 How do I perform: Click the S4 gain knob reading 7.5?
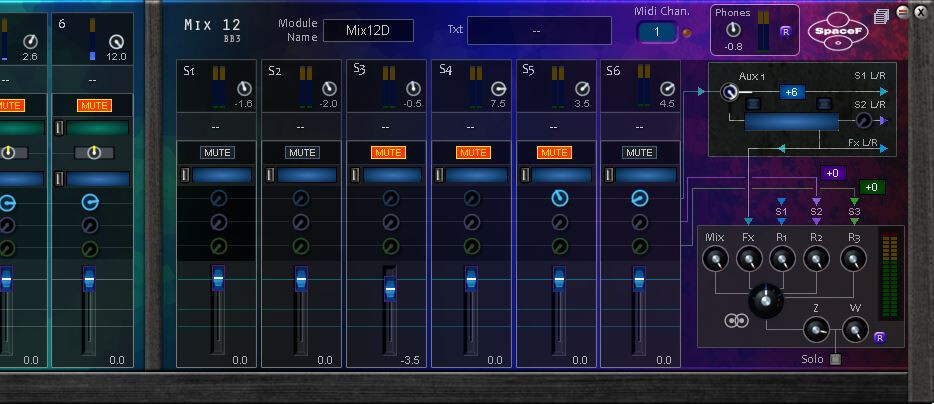[x=498, y=89]
